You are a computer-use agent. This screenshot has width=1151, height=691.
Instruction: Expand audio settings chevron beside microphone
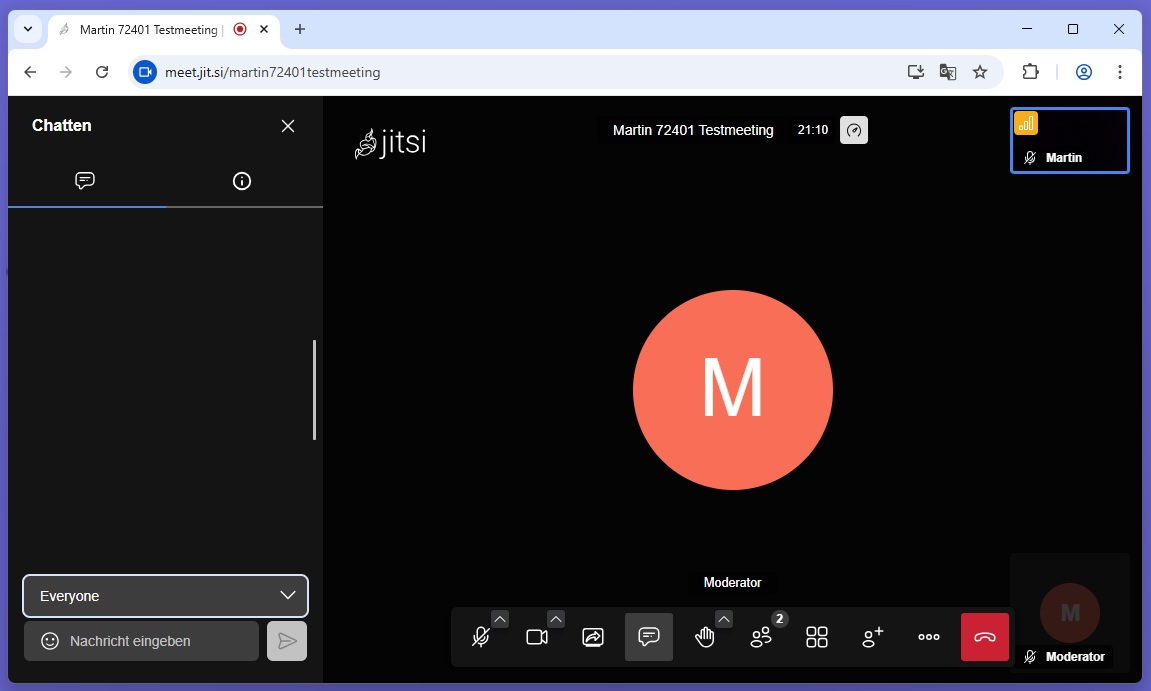(500, 619)
